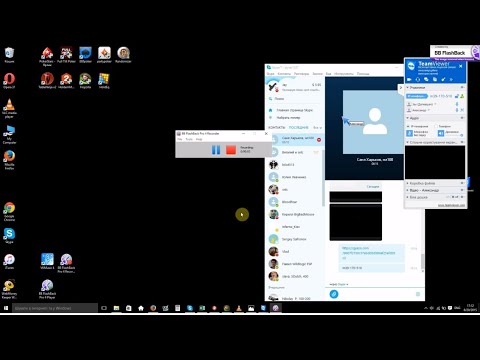
Task: Click TeamViewer voice headset icon
Action: pos(418,79)
